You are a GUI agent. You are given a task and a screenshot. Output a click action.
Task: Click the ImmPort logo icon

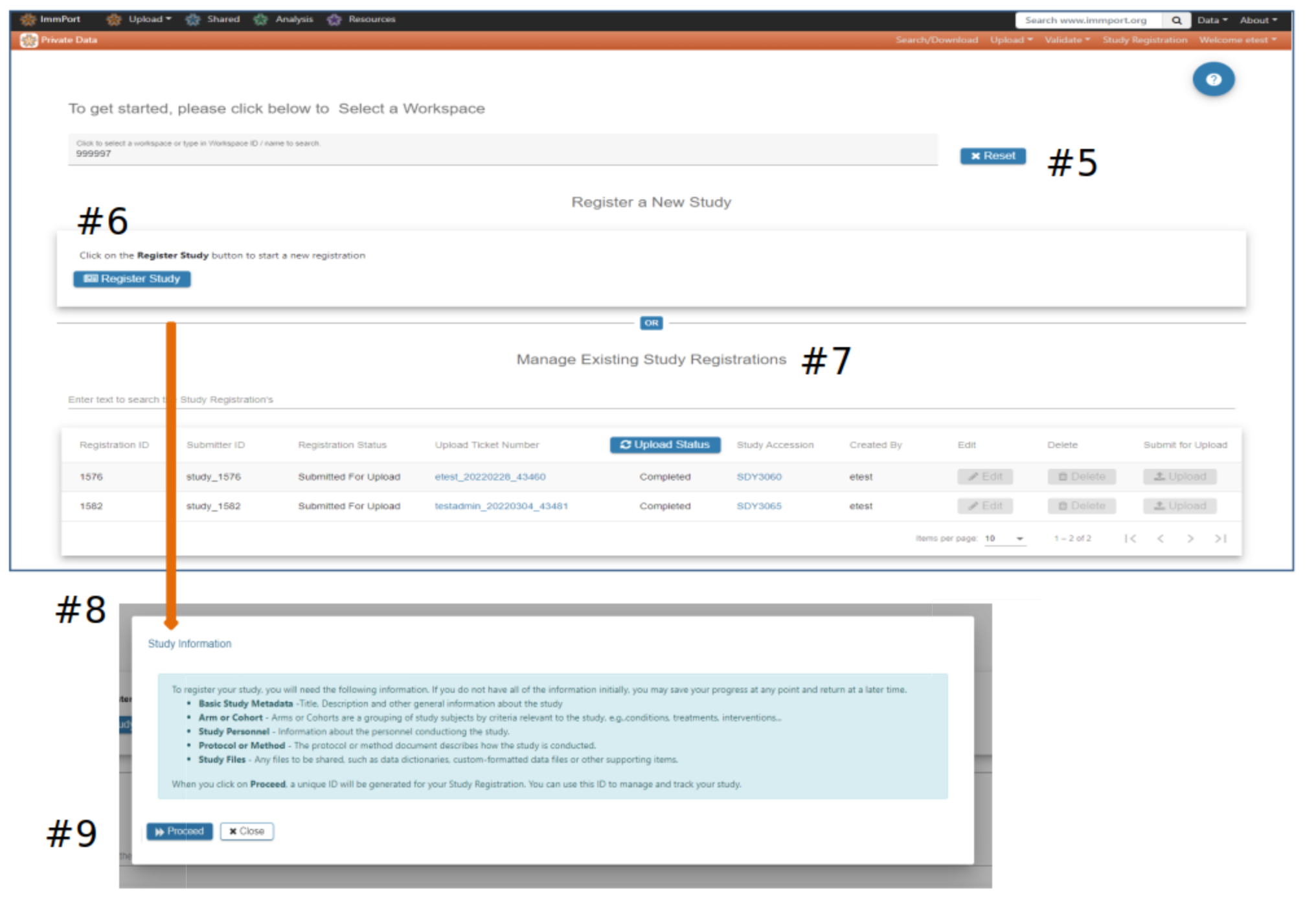tap(28, 19)
